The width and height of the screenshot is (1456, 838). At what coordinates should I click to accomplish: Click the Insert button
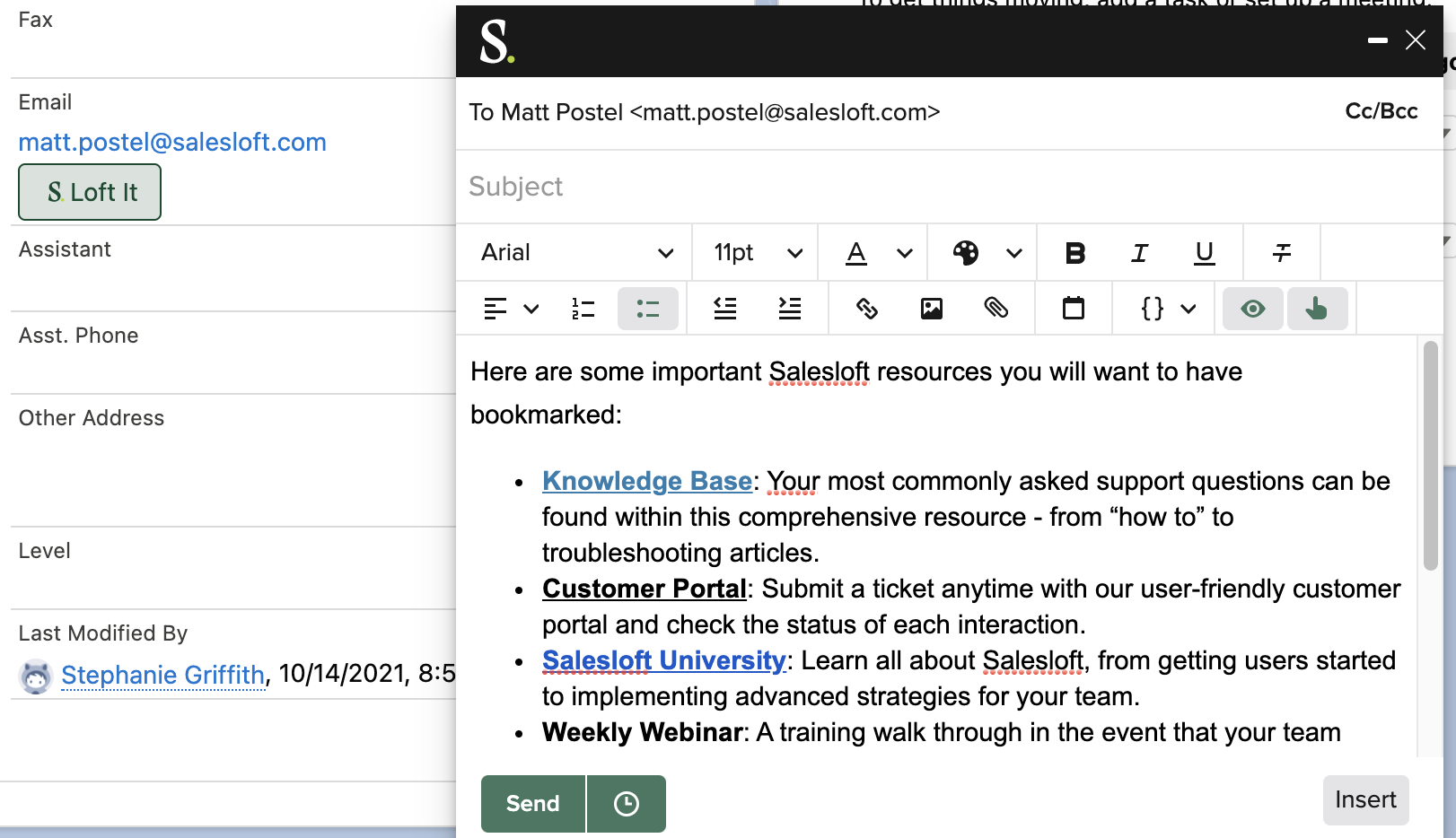(1365, 800)
